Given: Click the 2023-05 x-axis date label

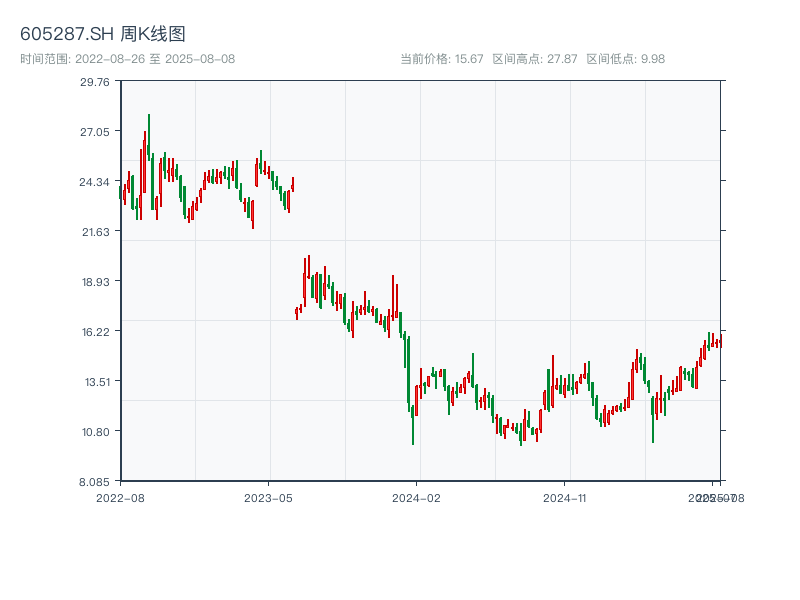Looking at the screenshot, I should click(268, 497).
